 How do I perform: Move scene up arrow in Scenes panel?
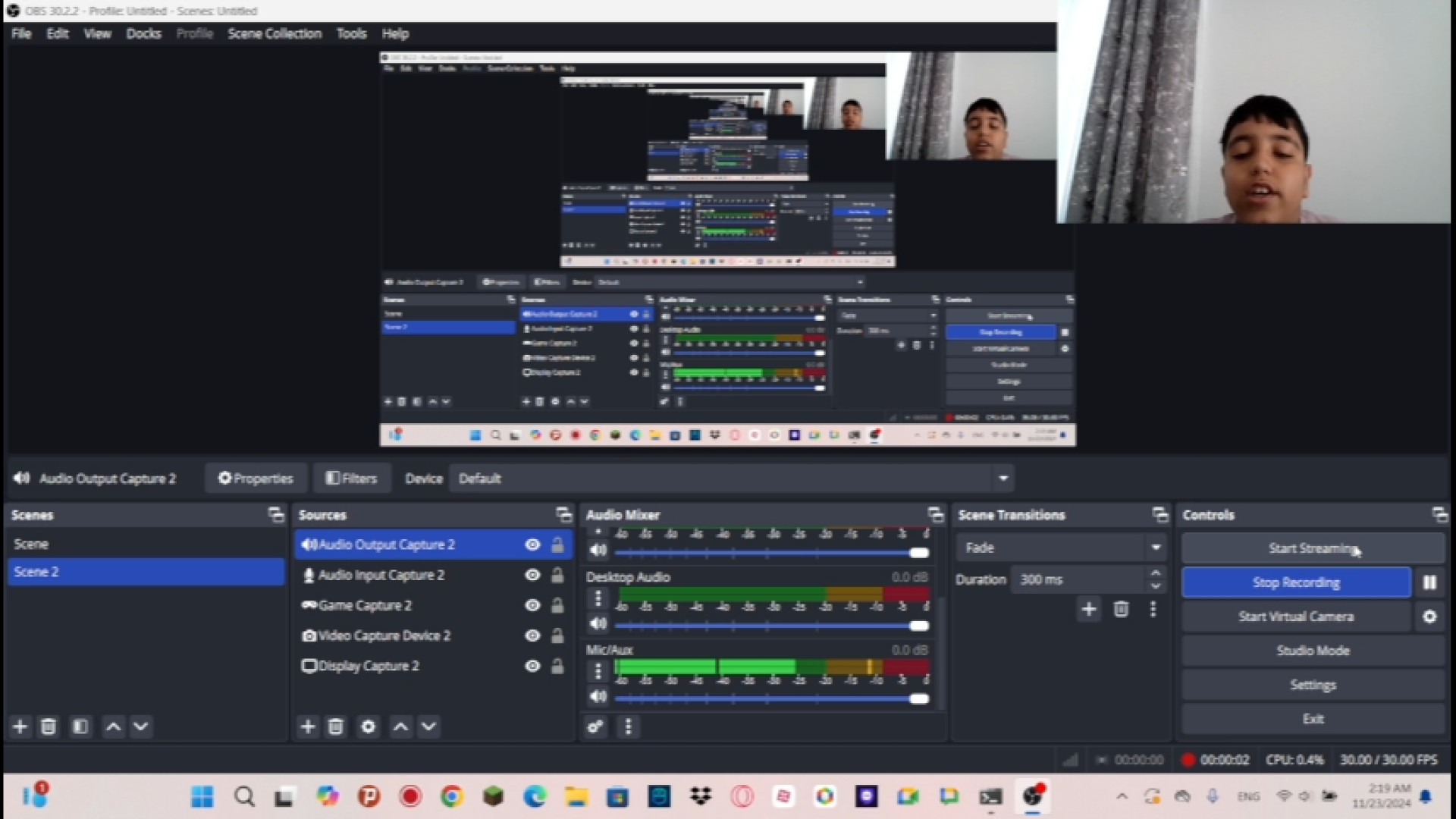point(114,726)
